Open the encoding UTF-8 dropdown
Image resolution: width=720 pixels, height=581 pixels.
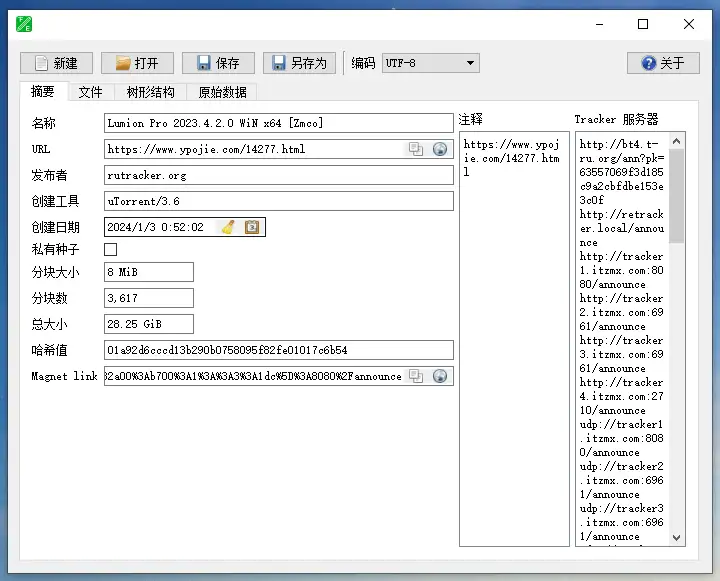click(x=431, y=63)
